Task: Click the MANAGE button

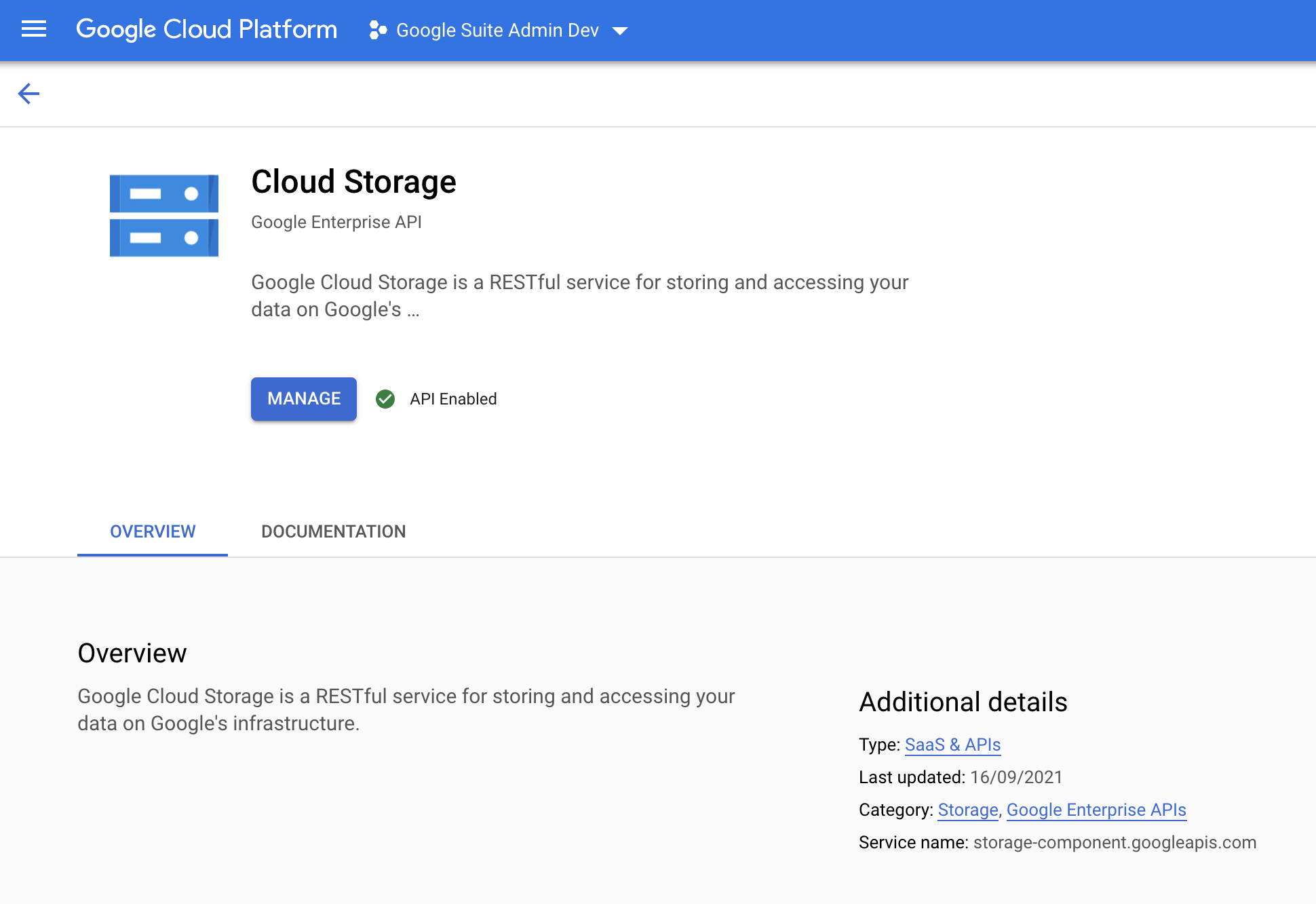Action: point(304,399)
